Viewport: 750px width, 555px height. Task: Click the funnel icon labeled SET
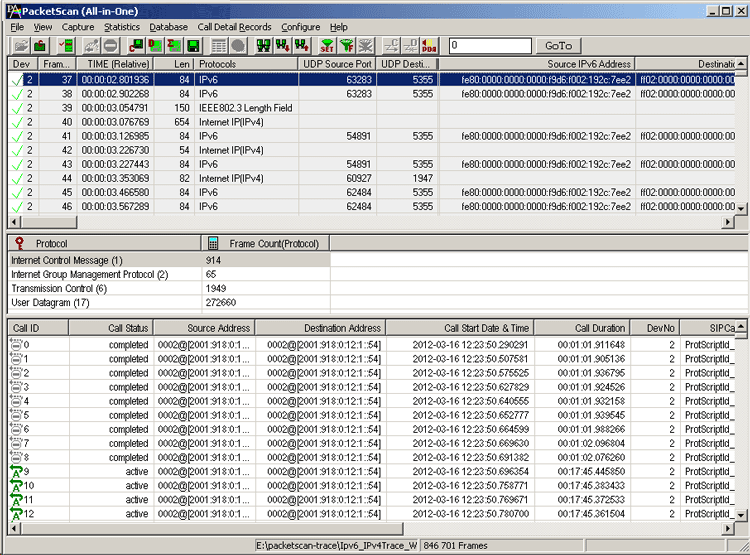coord(328,46)
